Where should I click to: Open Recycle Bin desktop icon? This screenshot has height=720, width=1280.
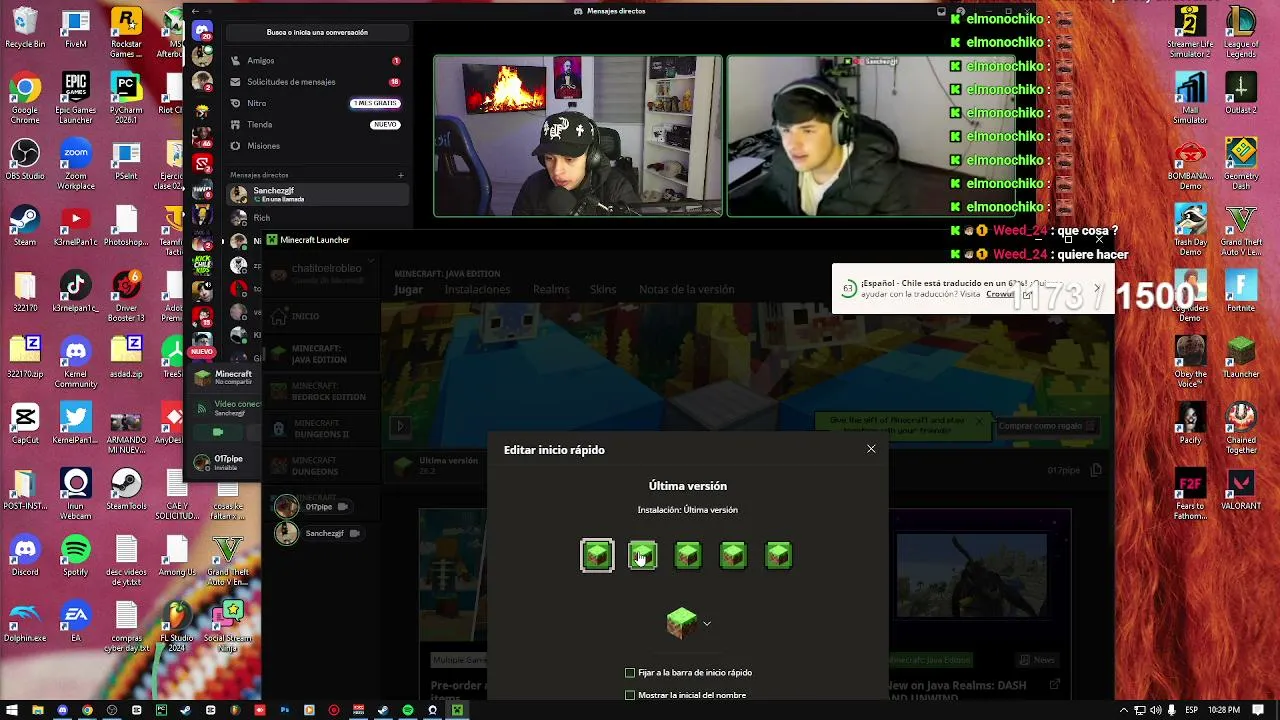coord(25,28)
